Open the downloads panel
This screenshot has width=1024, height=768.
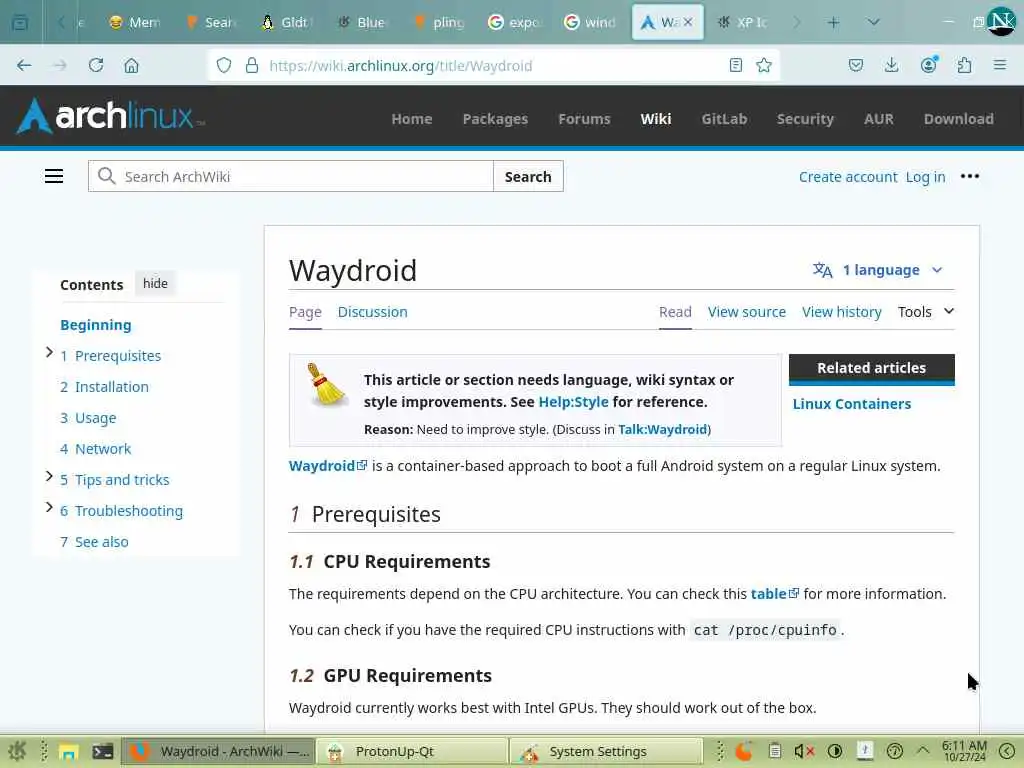click(891, 65)
